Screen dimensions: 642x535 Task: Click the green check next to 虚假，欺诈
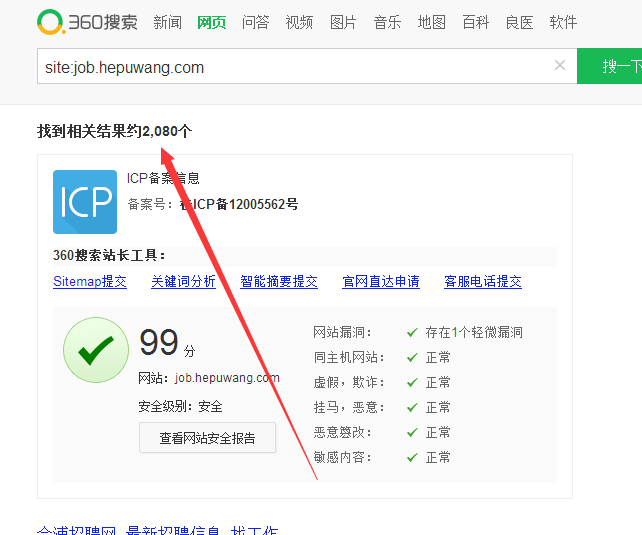point(412,382)
